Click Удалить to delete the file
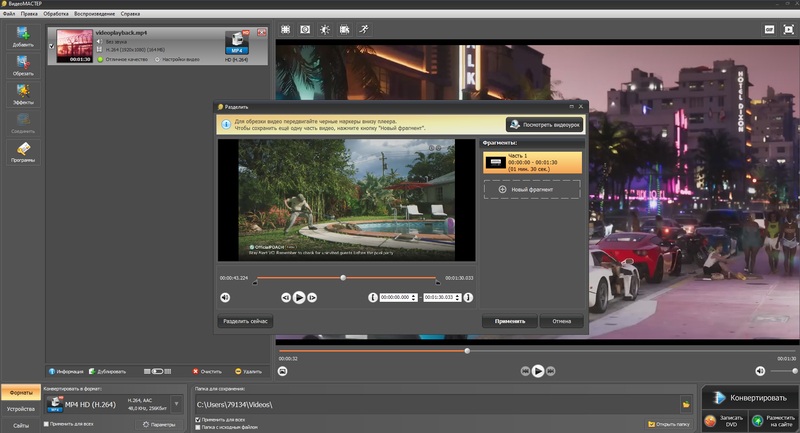The width and height of the screenshot is (800, 433). [248, 371]
